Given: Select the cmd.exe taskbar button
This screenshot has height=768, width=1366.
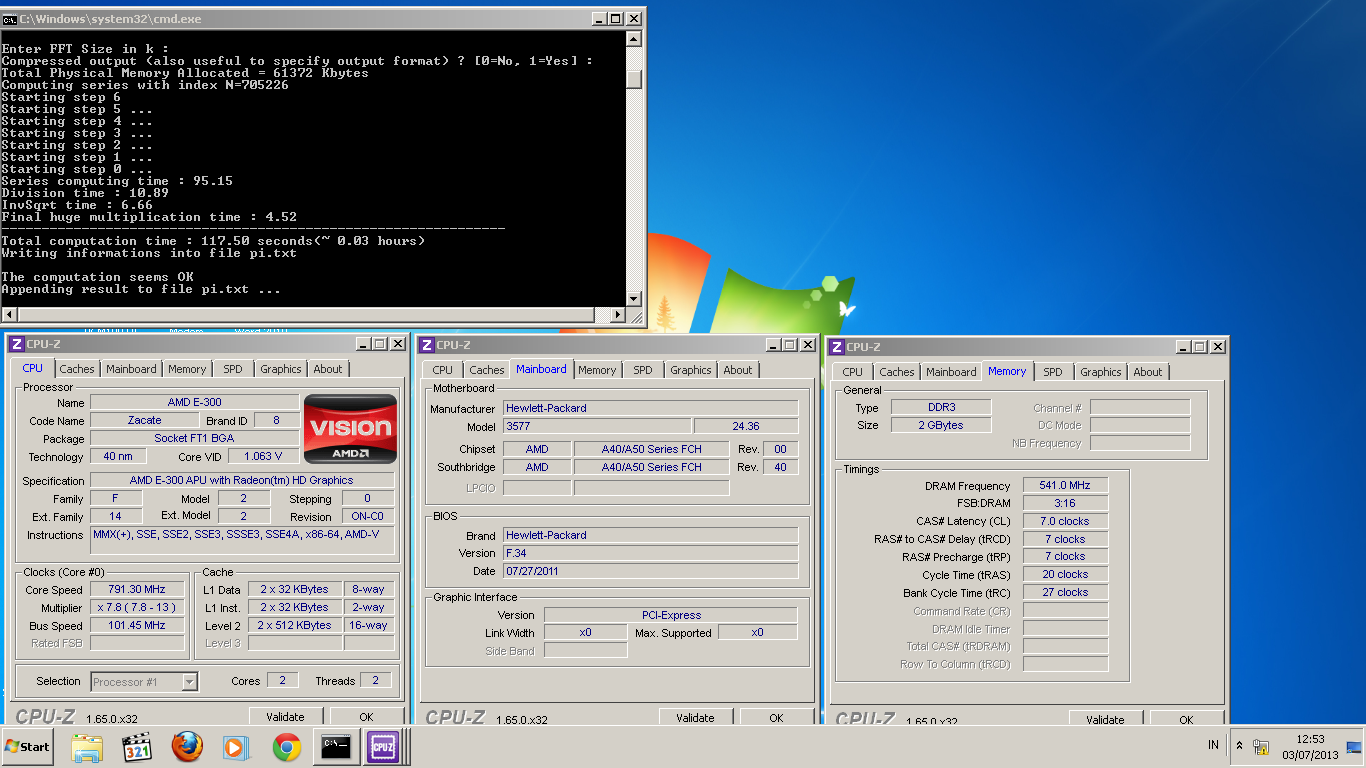Looking at the screenshot, I should [335, 747].
